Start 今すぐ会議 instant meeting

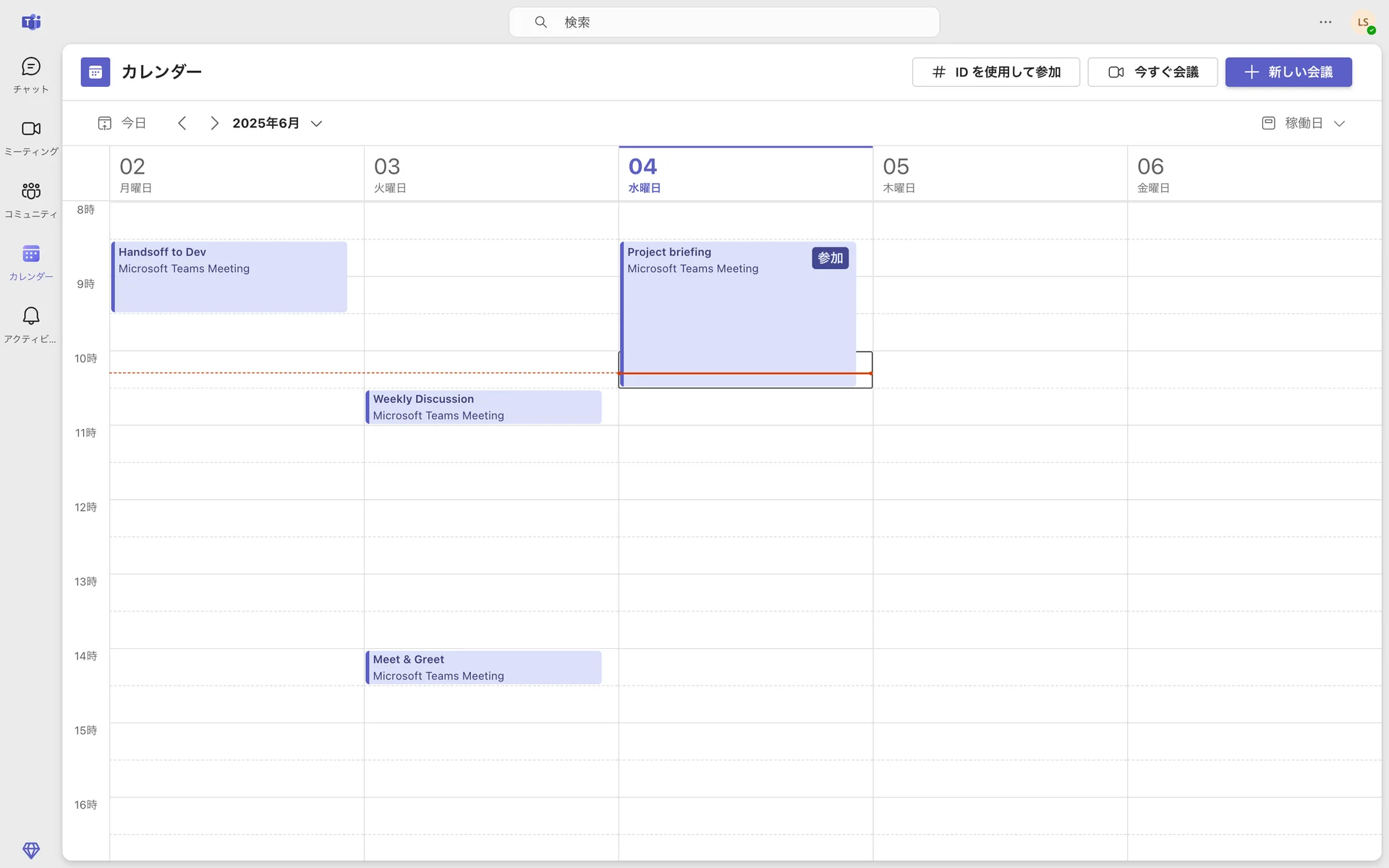click(1152, 72)
